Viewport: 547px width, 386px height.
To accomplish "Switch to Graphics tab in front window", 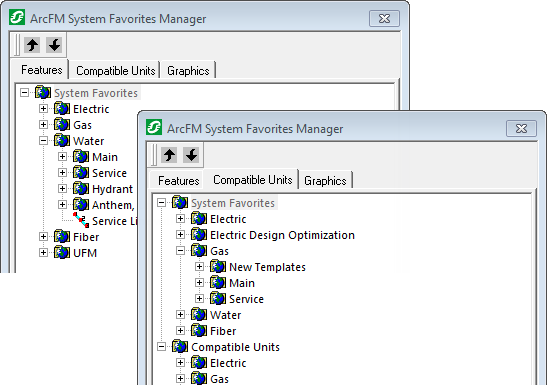I will pyautogui.click(x=325, y=180).
